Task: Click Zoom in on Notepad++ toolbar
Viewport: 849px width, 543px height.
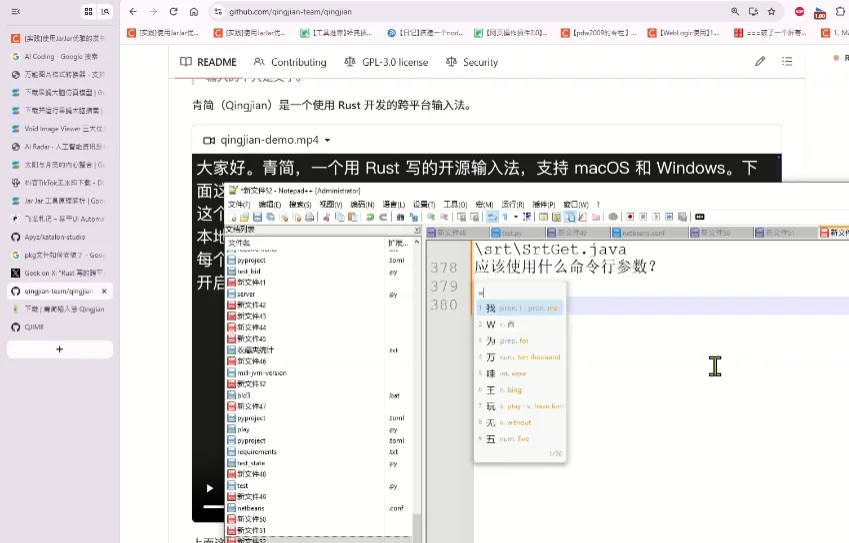Action: (431, 217)
